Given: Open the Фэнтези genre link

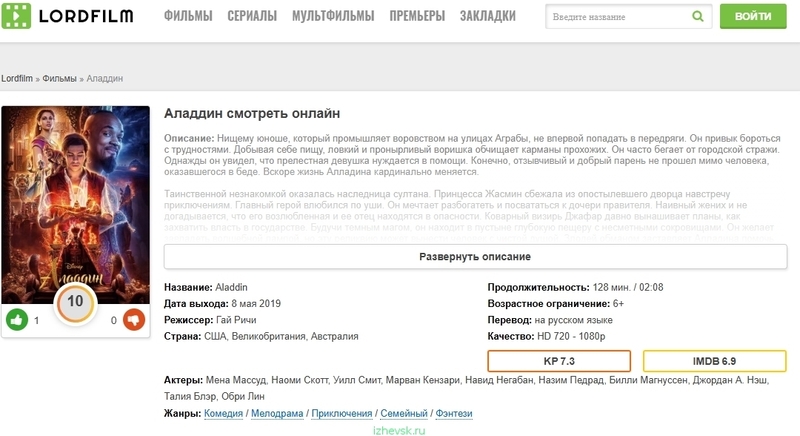Looking at the screenshot, I should click(454, 414).
